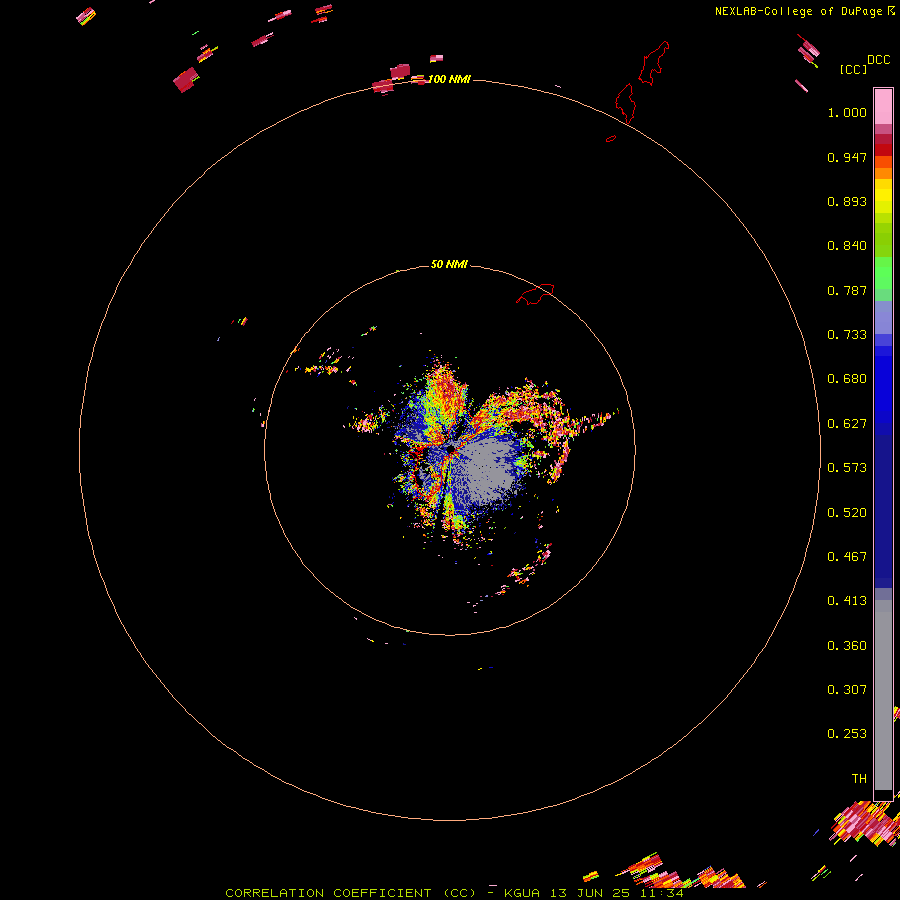Click the 11:34 timestamp in caption
The height and width of the screenshot is (900, 900).
coord(663,893)
